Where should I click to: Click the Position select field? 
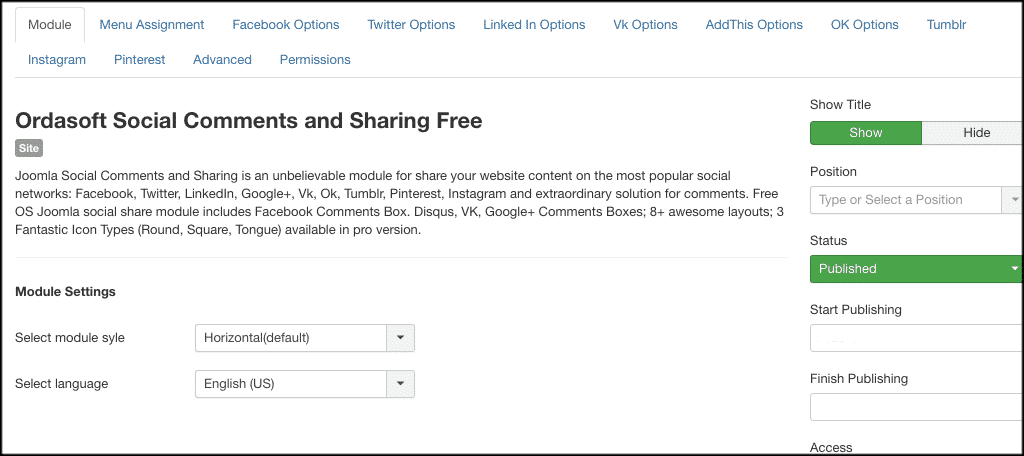tap(906, 200)
